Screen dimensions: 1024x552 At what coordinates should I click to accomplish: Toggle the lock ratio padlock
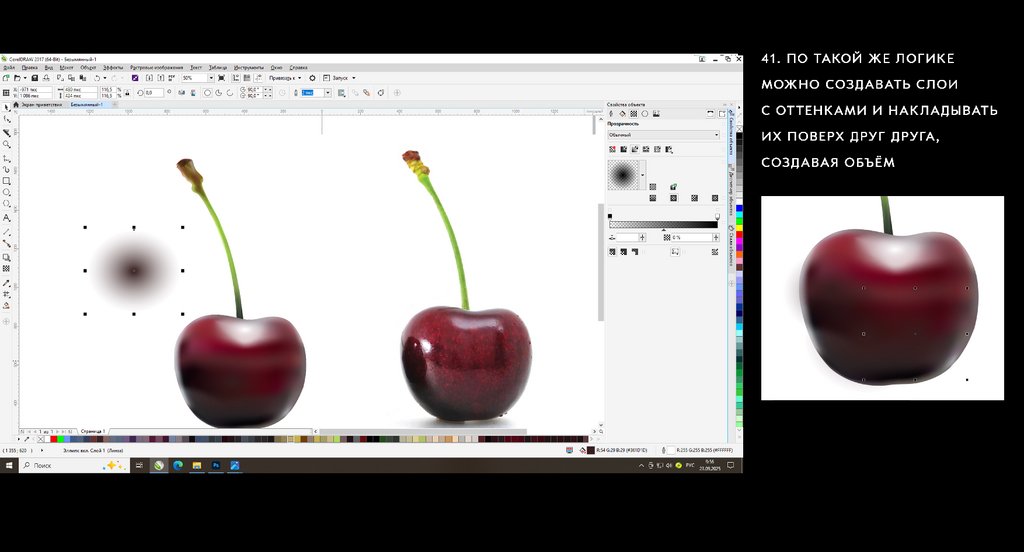pyautogui.click(x=127, y=93)
